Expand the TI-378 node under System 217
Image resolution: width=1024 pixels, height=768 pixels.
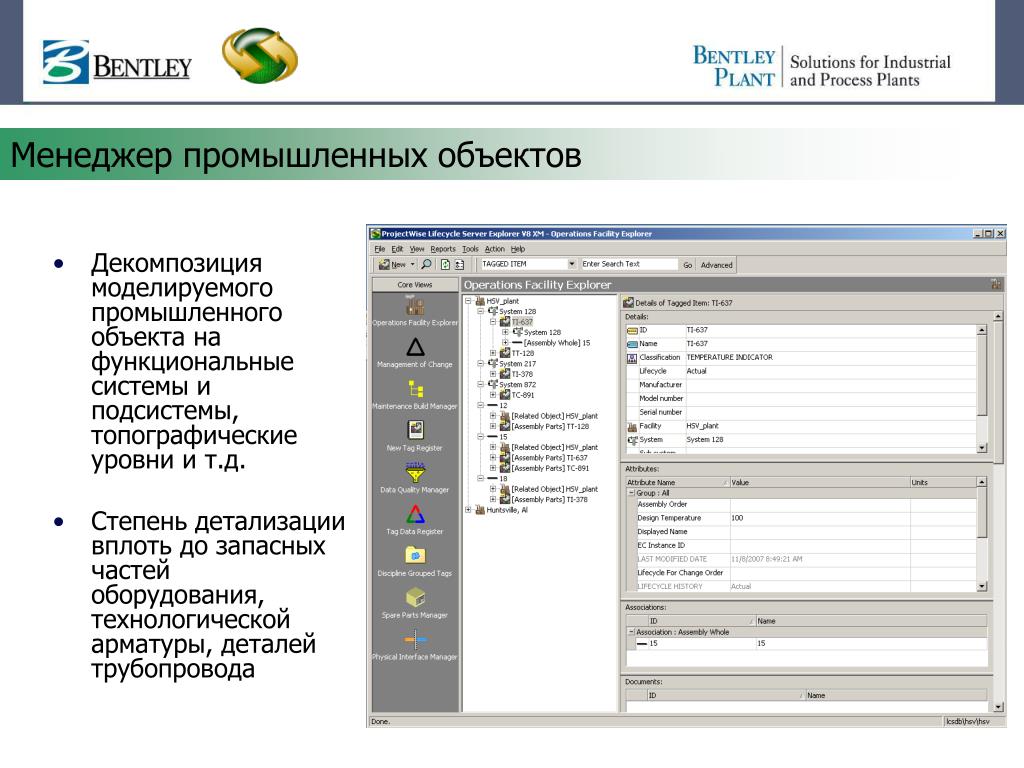493,374
